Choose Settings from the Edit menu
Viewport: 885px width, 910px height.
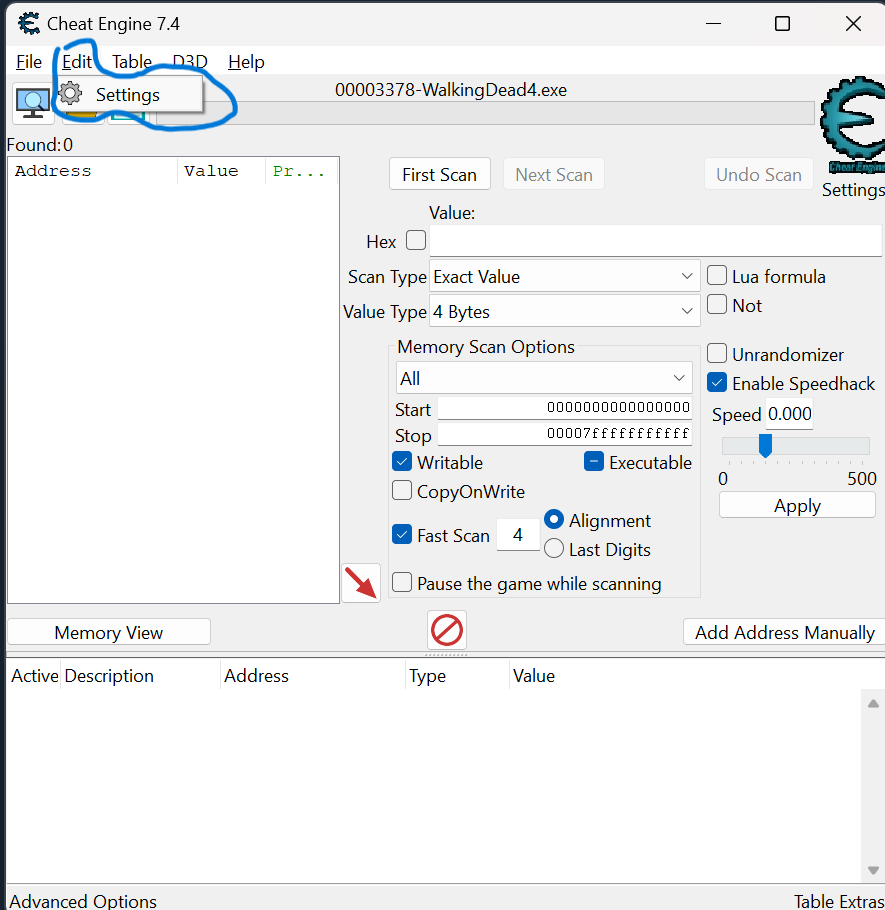point(128,95)
